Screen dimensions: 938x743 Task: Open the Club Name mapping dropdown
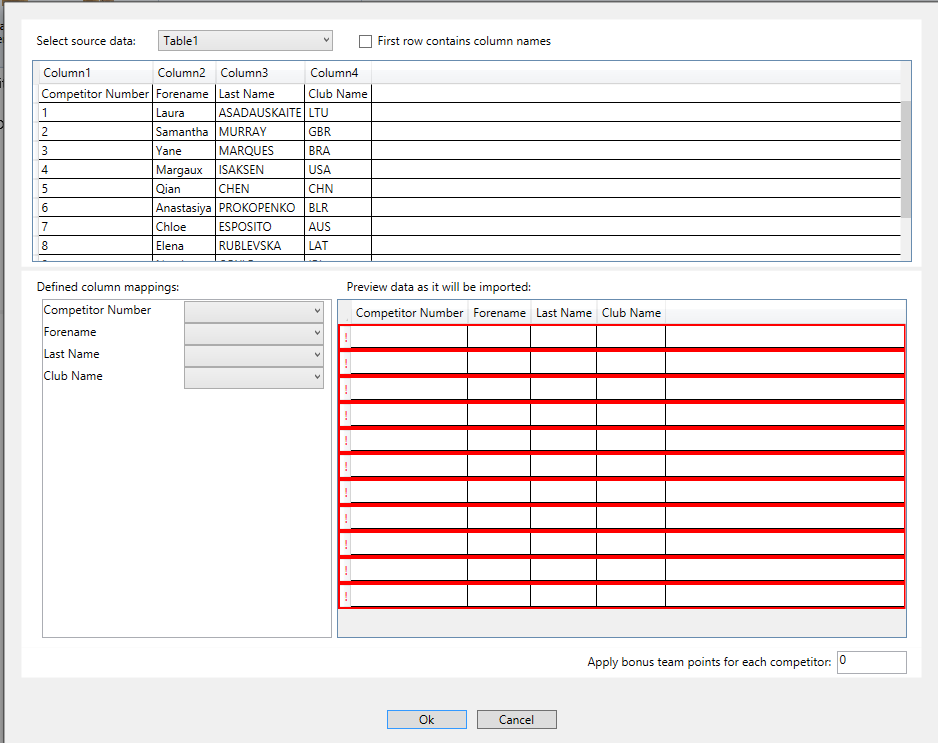pyautogui.click(x=254, y=377)
